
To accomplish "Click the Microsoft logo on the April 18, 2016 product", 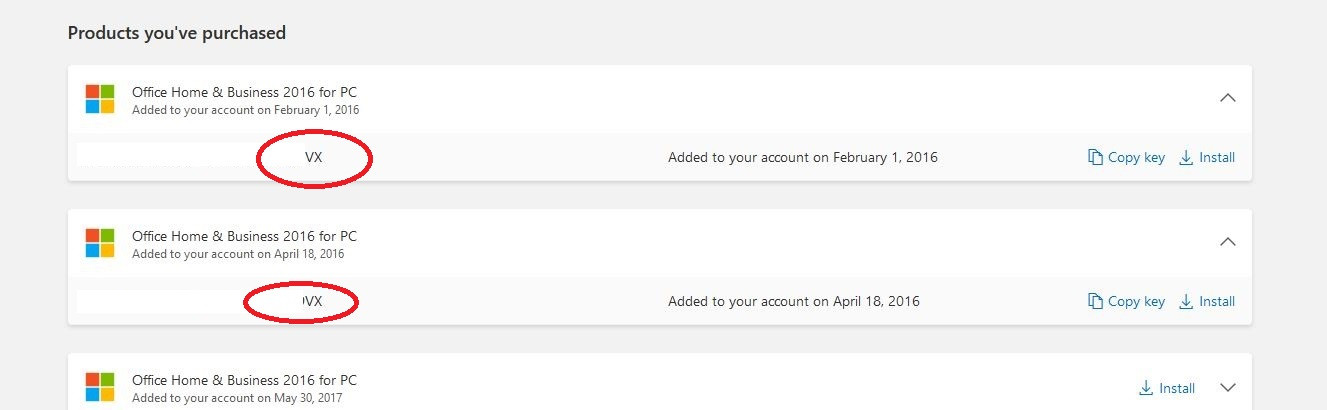I will [x=100, y=243].
